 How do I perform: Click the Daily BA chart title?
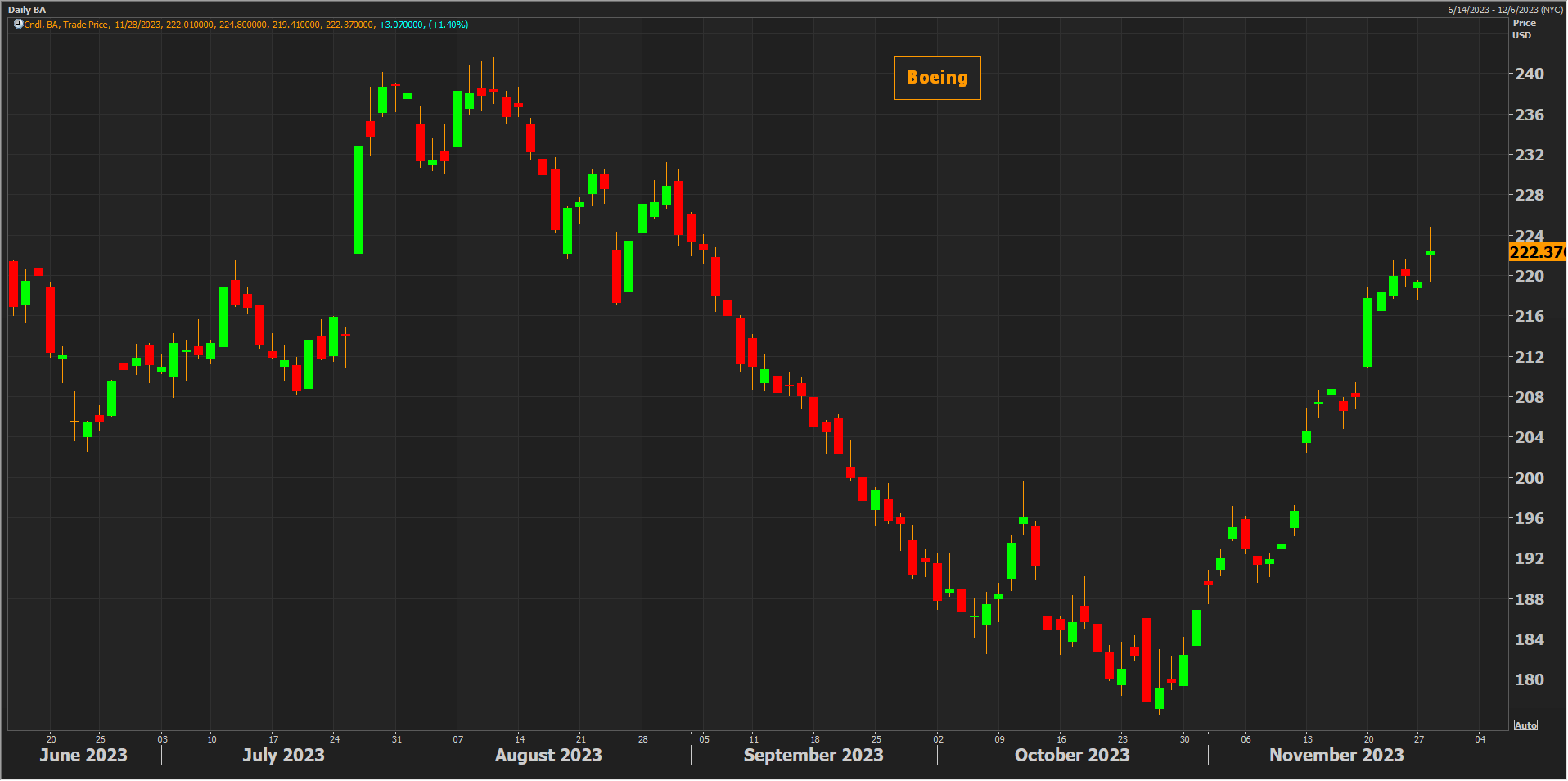27,10
